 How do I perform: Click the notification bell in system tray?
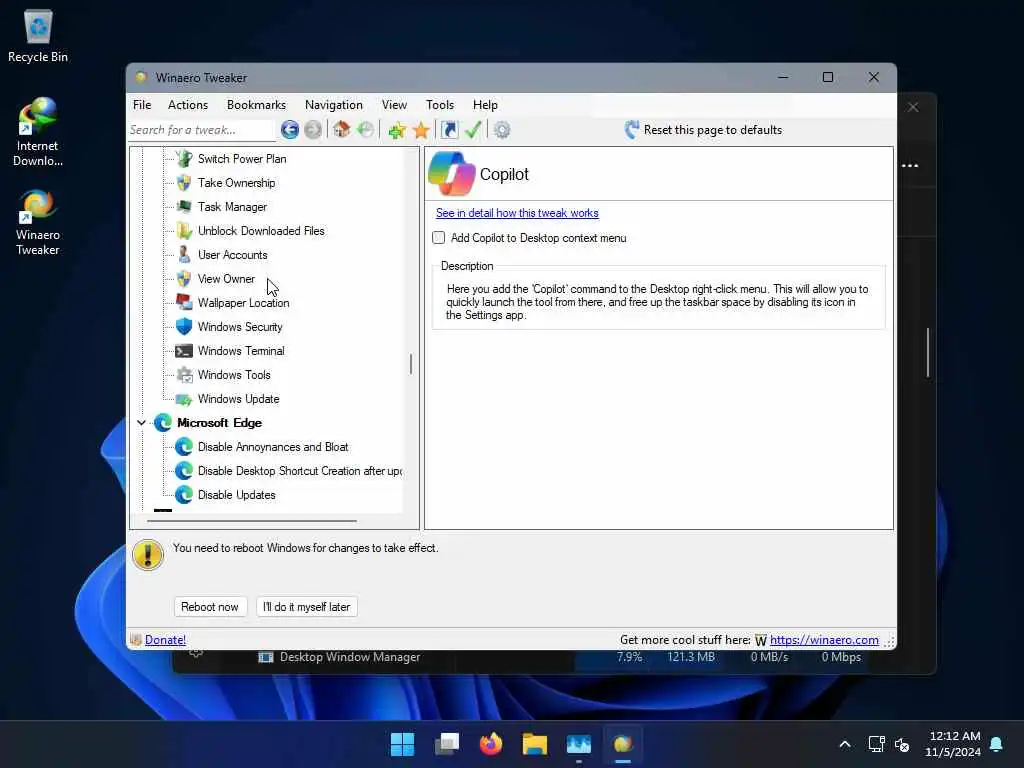(996, 744)
